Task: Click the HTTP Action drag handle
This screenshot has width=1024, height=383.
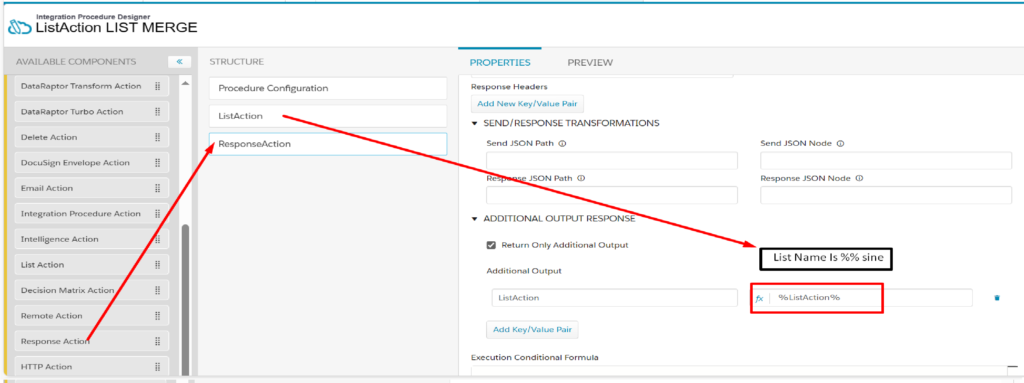Action: click(157, 367)
